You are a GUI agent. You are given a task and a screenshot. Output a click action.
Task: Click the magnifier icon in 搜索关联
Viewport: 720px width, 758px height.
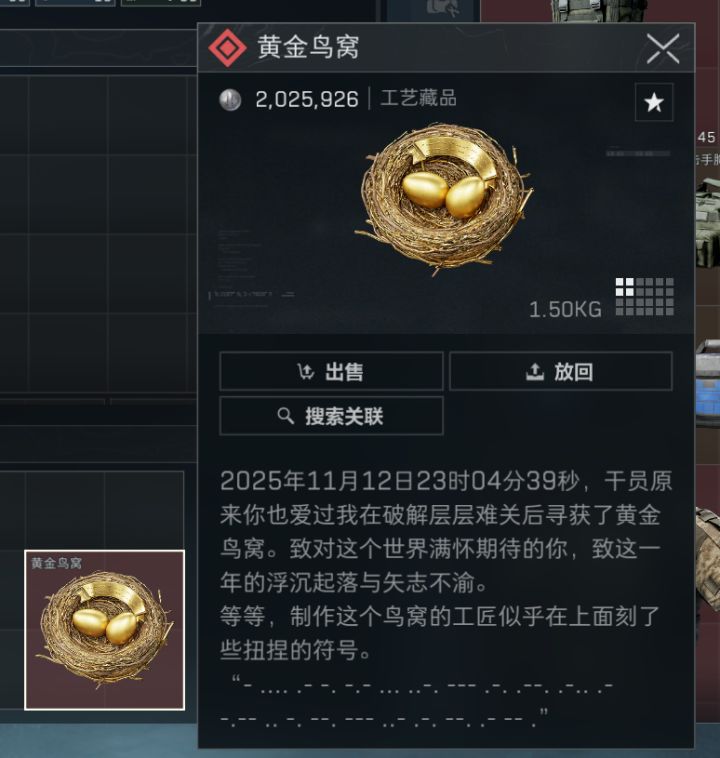coord(285,416)
